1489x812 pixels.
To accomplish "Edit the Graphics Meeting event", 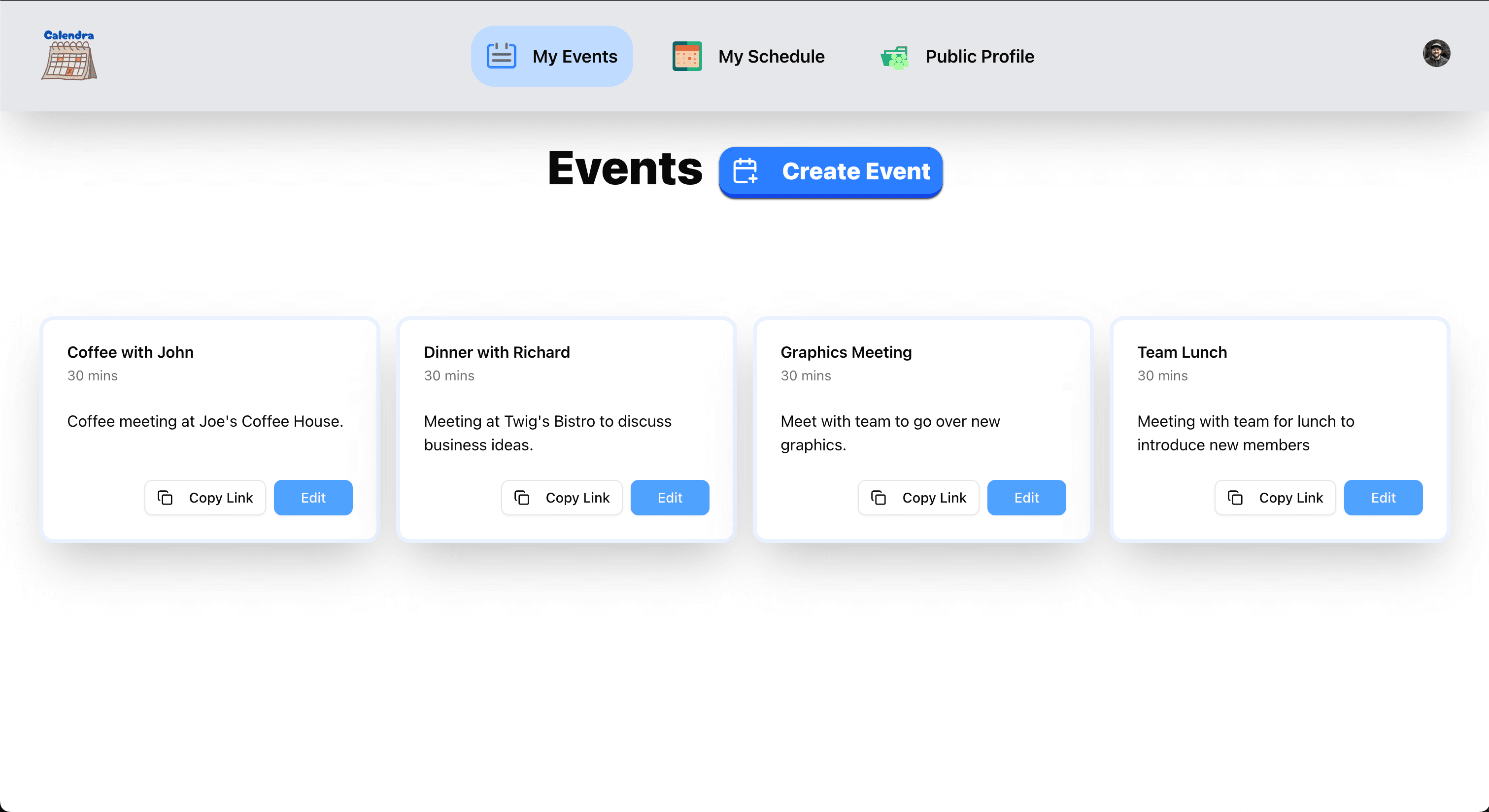I will [1026, 498].
